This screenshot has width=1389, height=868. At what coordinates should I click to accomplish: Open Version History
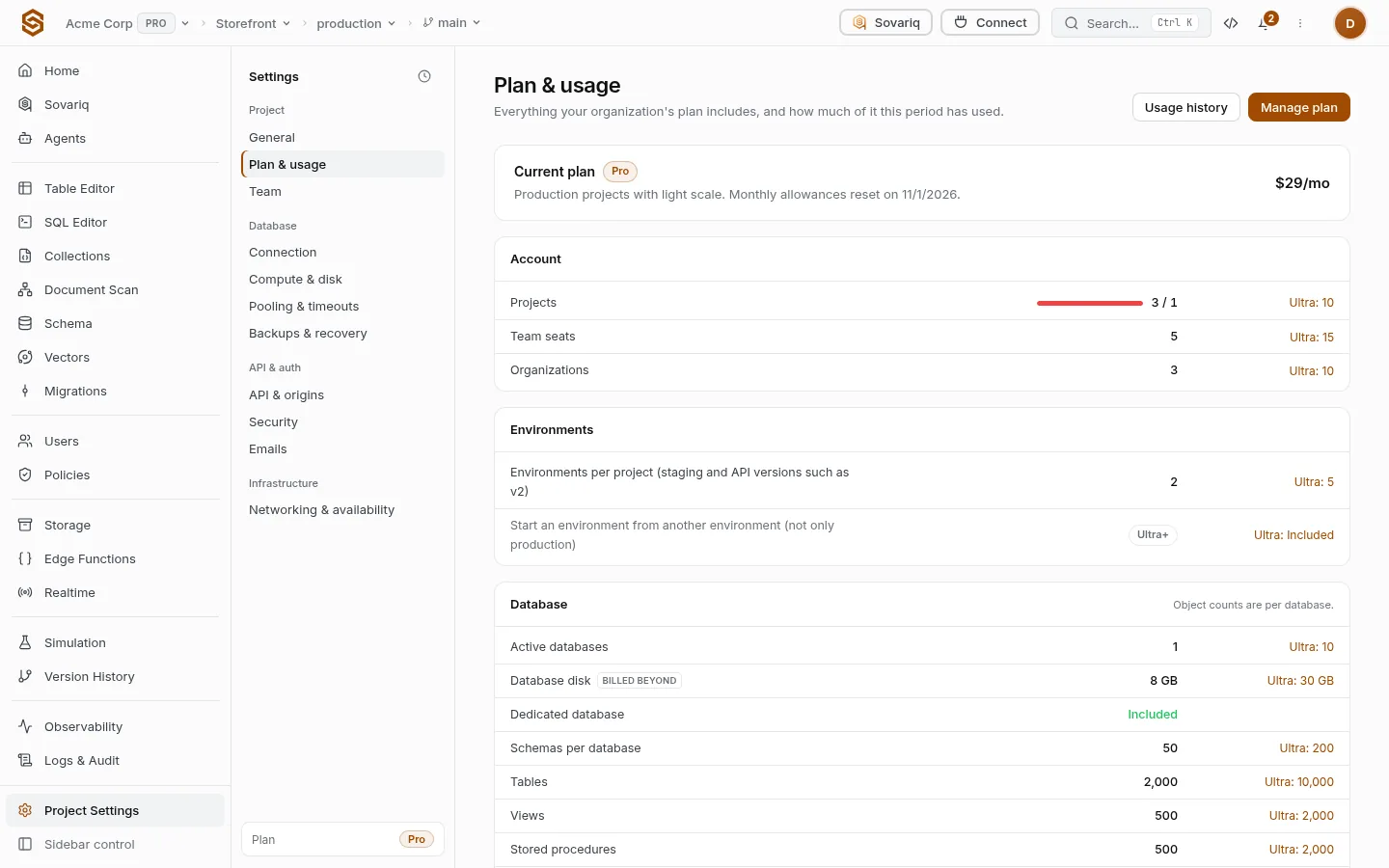[116, 676]
